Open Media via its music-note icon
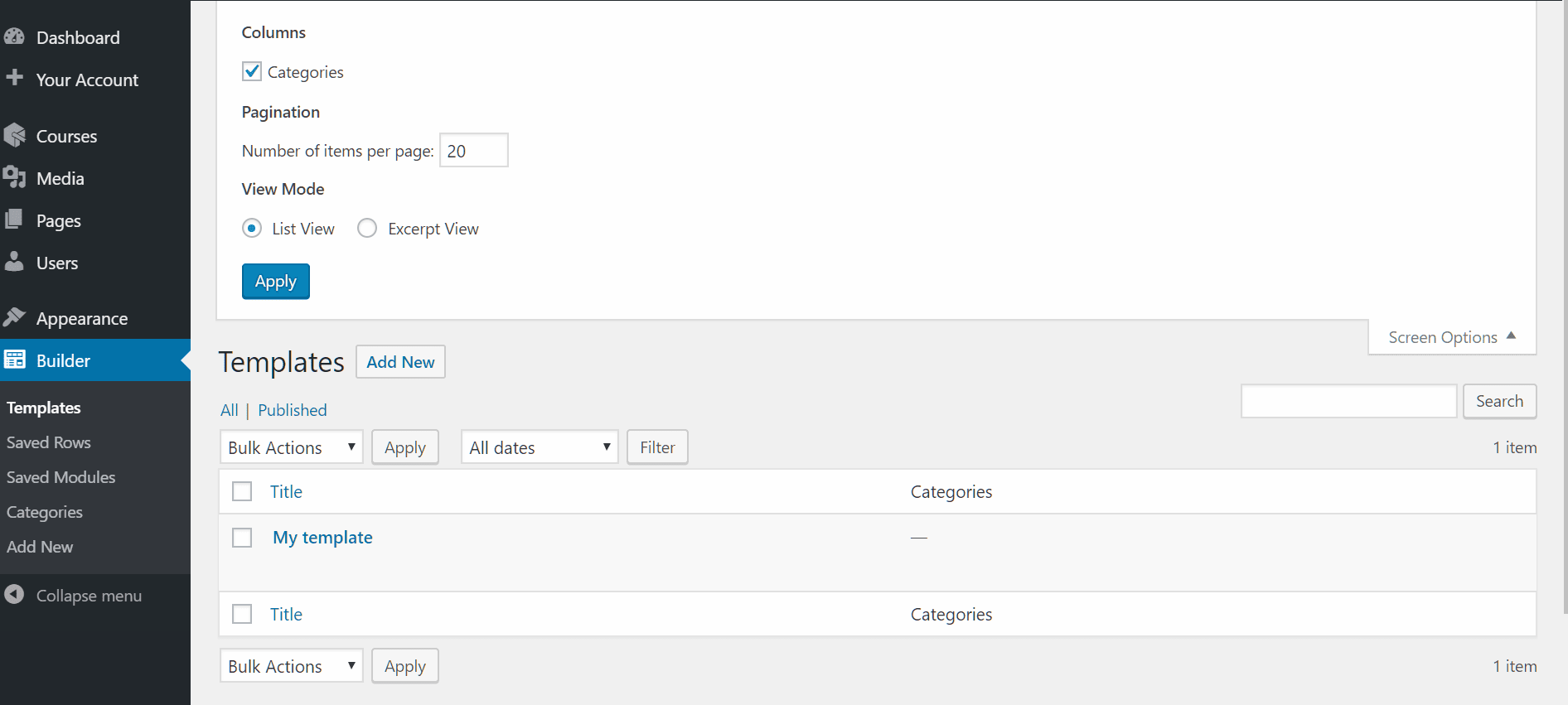The height and width of the screenshot is (705, 1568). 15,177
